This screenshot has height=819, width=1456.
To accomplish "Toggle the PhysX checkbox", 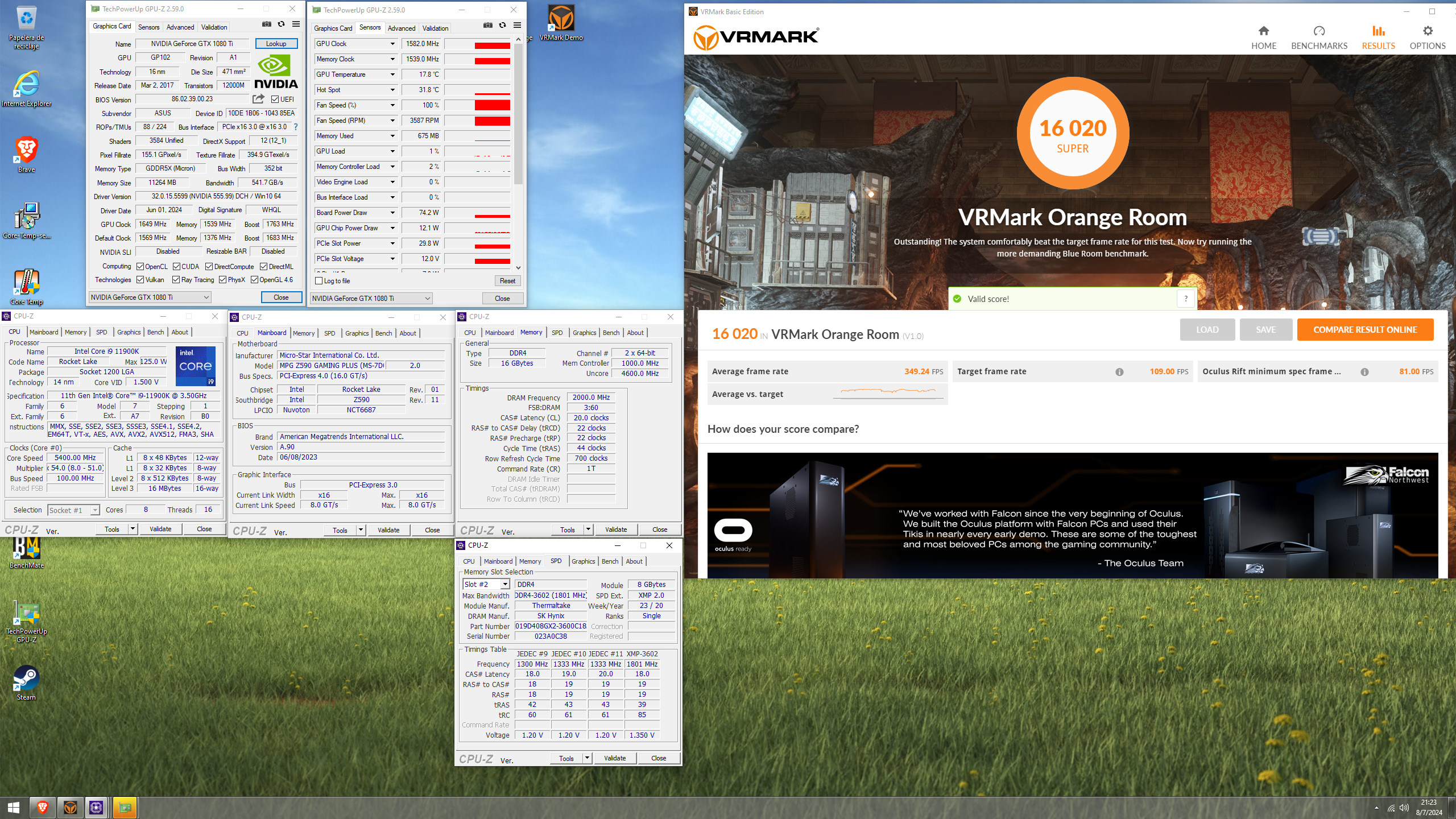I will coord(222,280).
